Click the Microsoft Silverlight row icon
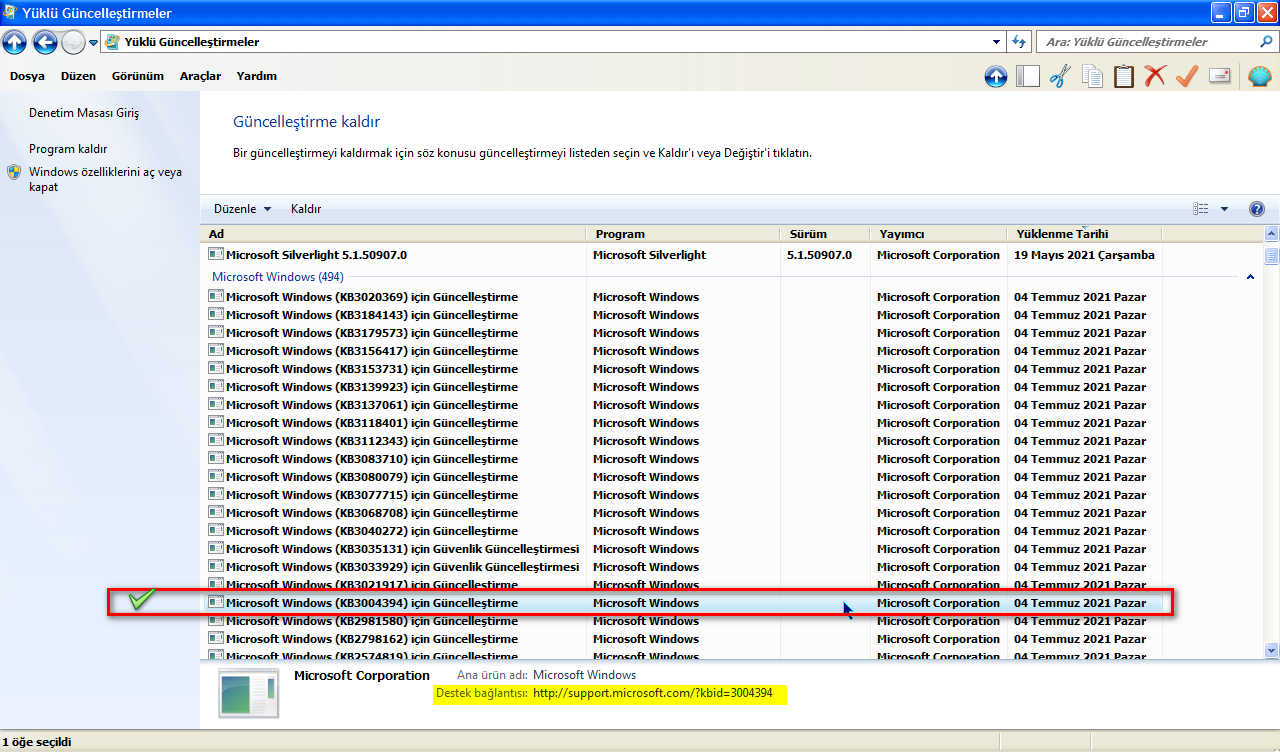1280x752 pixels. (x=215, y=255)
